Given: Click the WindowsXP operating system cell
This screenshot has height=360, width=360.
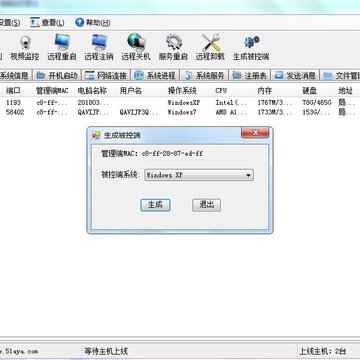Looking at the screenshot, I should tap(184, 103).
